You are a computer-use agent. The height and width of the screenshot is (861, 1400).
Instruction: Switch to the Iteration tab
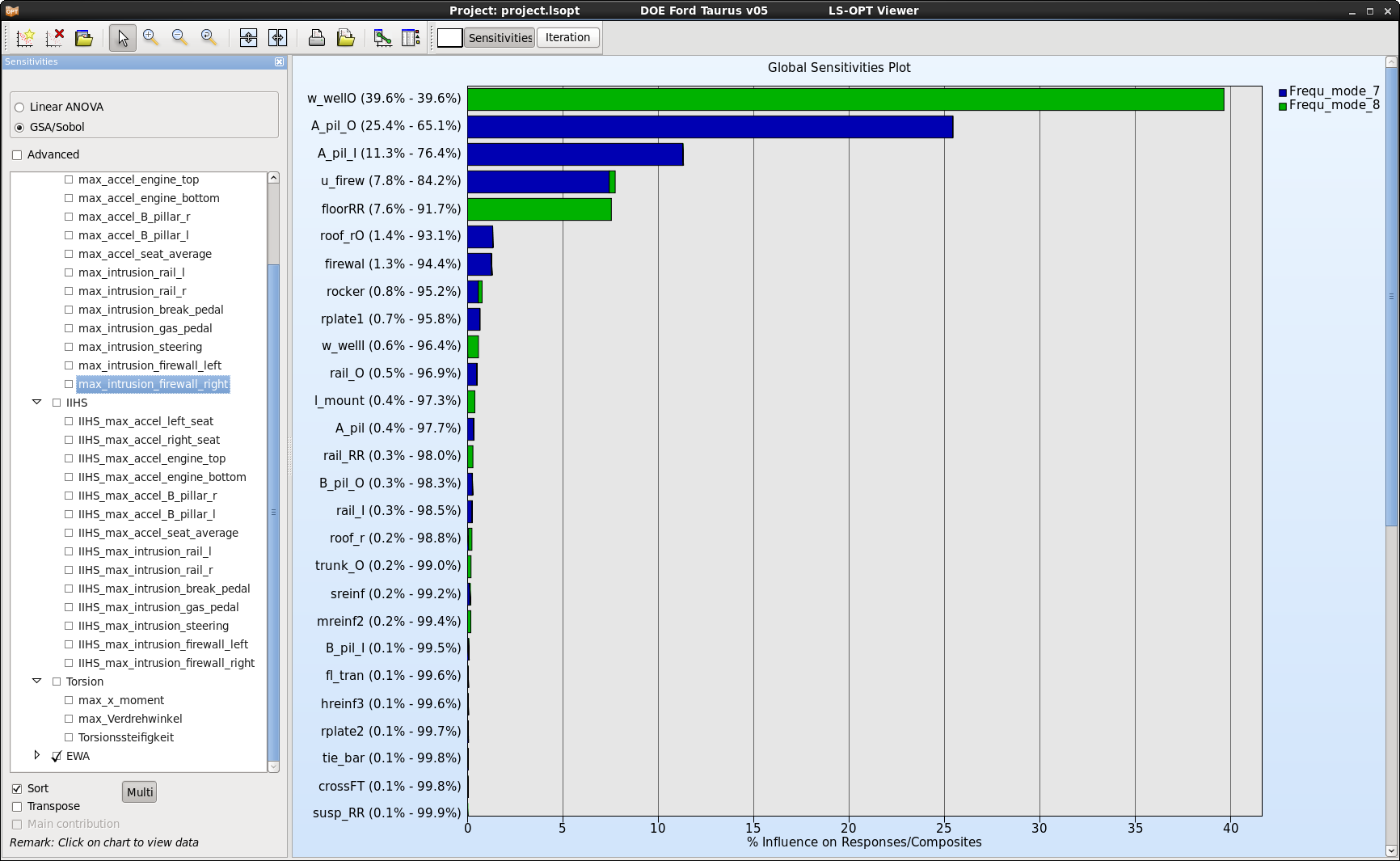pos(567,37)
